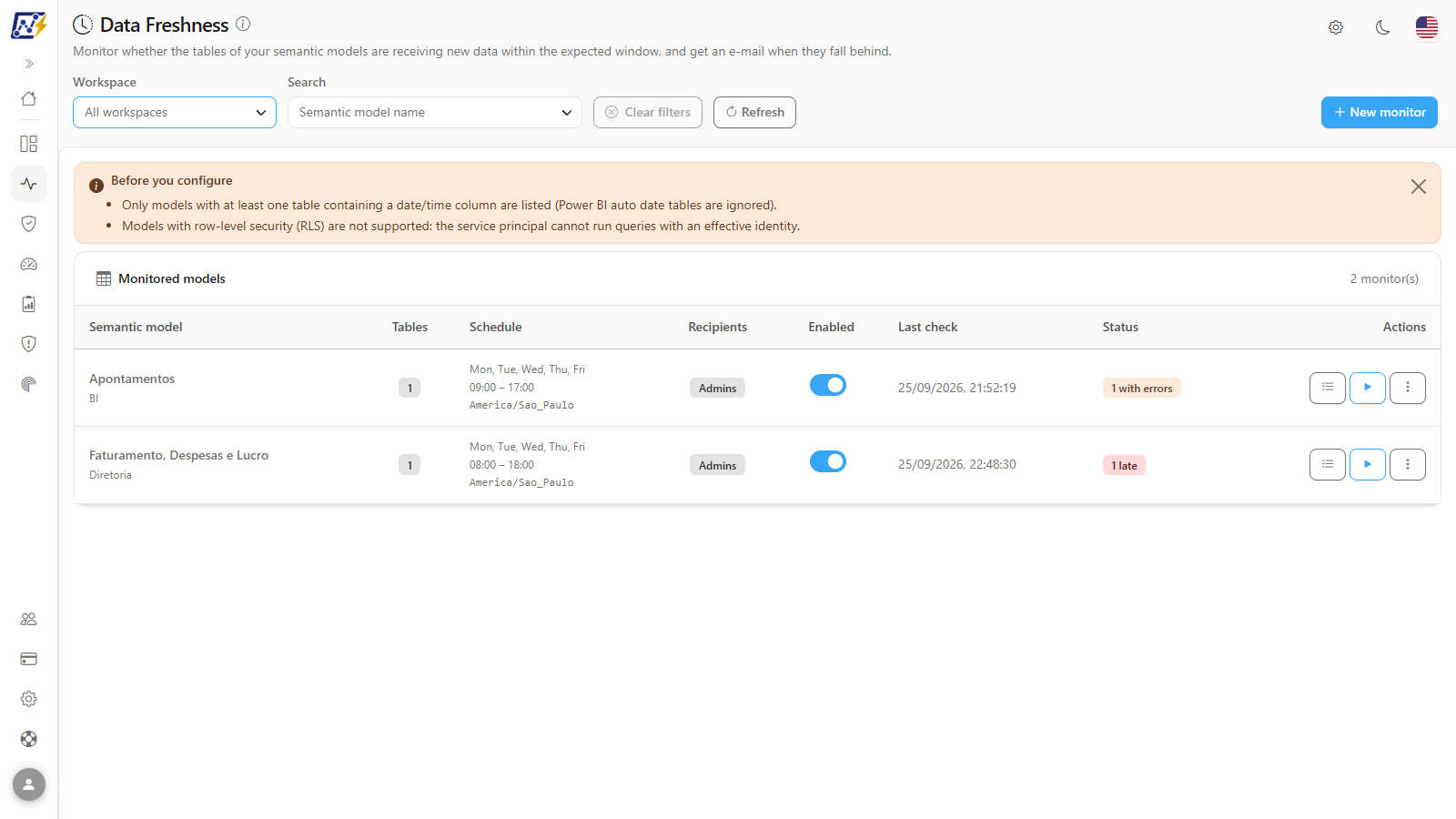
Task: Open the billing card icon in the sidebar
Action: click(29, 659)
